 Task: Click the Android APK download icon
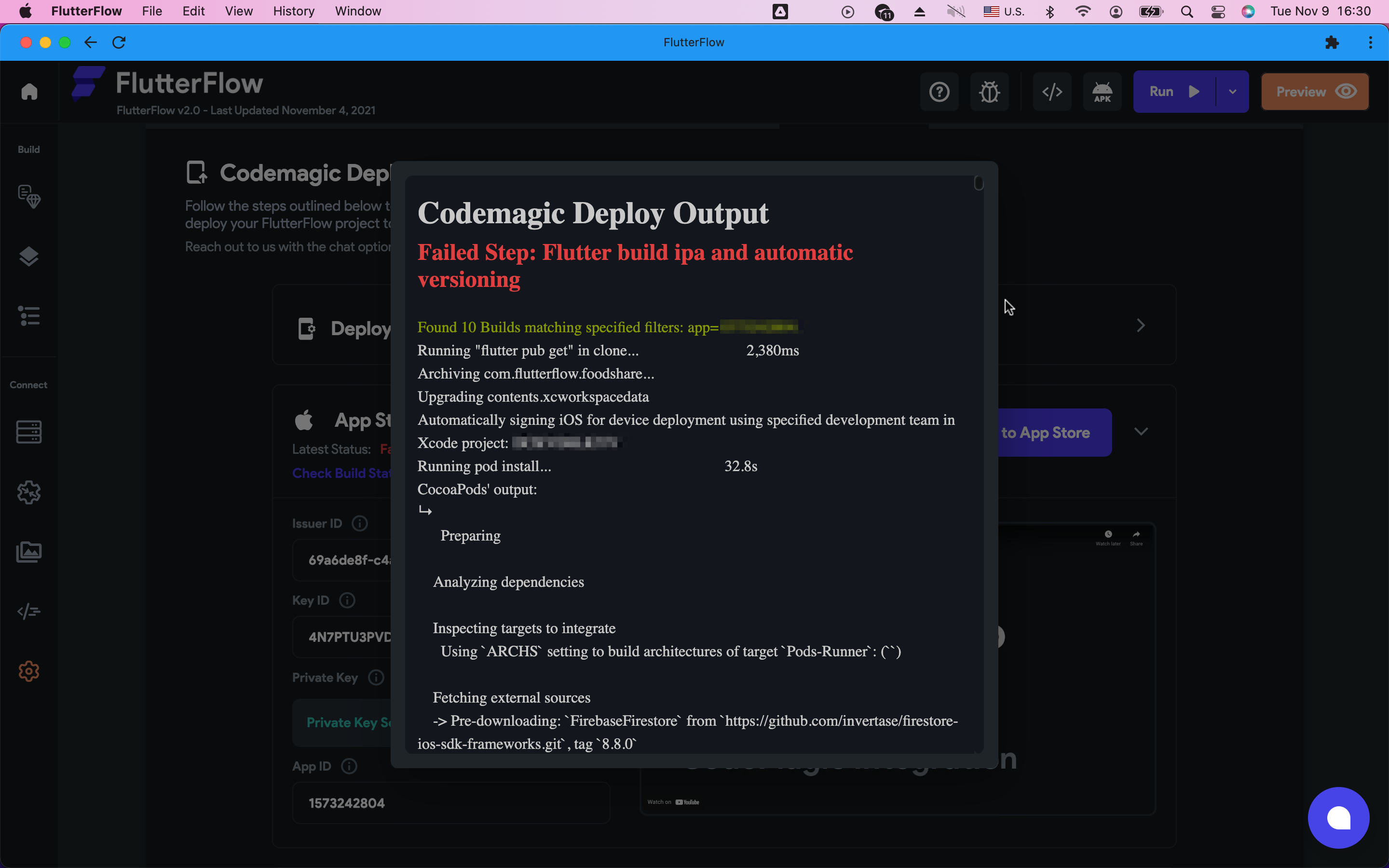pos(1102,92)
